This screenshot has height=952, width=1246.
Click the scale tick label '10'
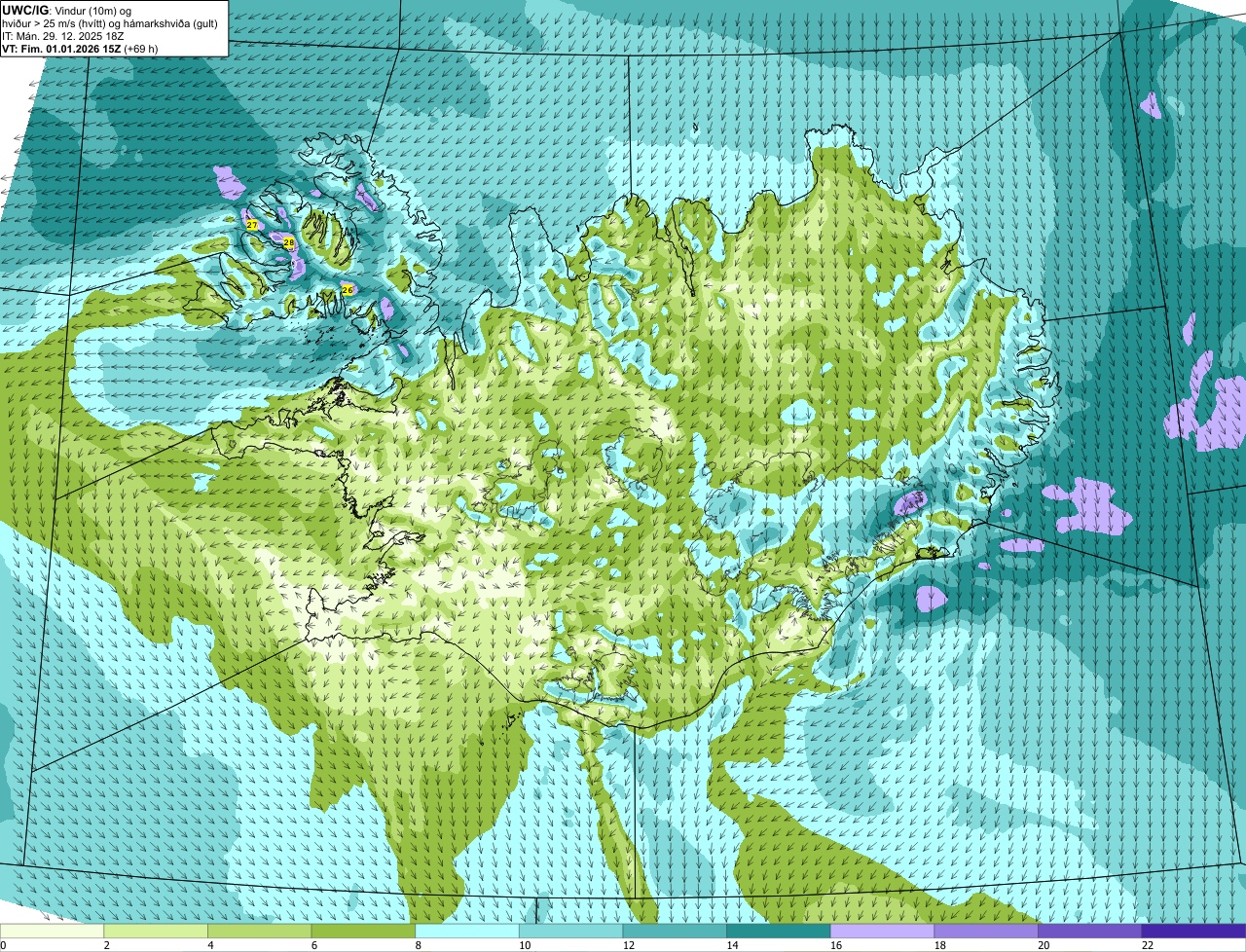pyautogui.click(x=524, y=945)
